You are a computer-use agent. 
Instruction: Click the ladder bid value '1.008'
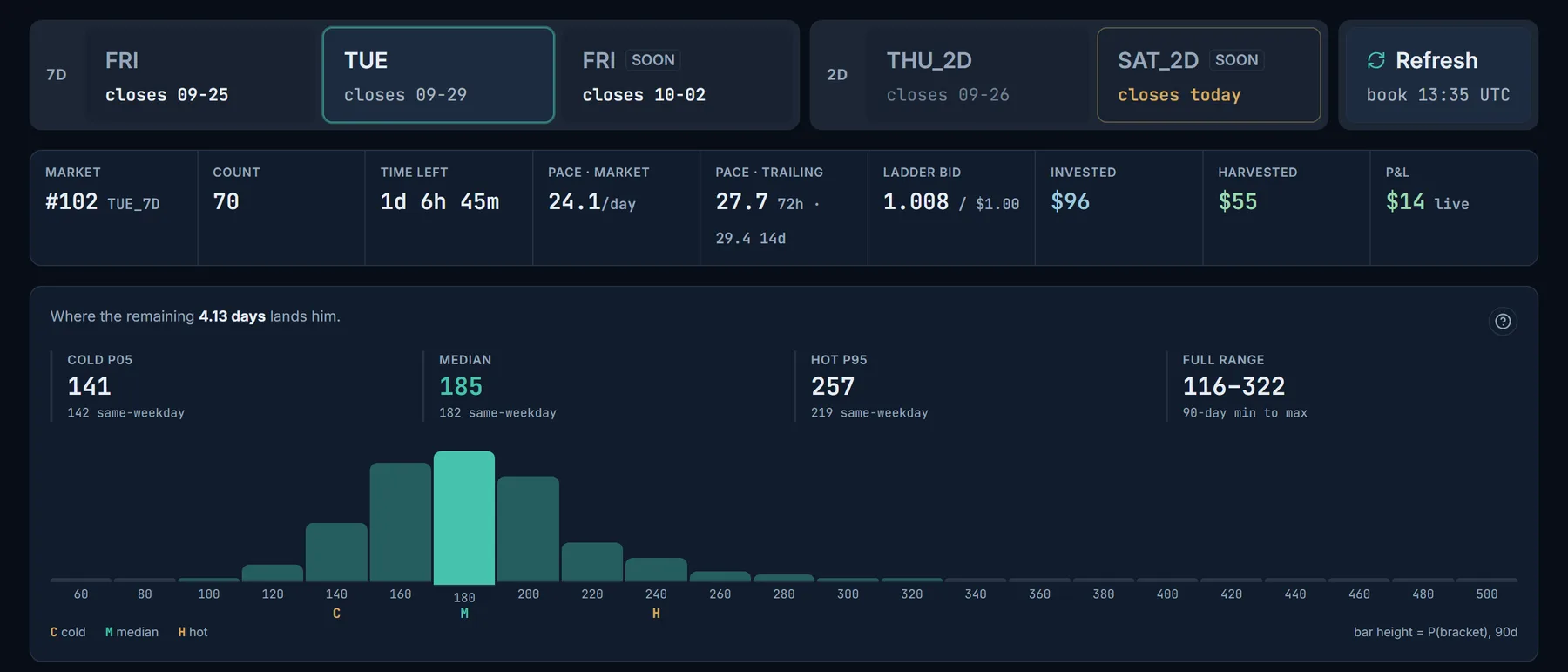coord(916,201)
